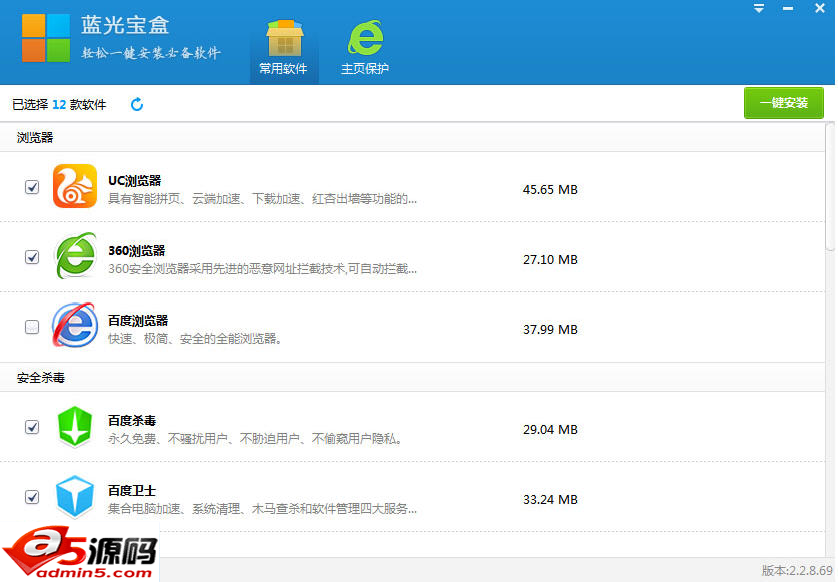Viewport: 838px width, 582px height.
Task: Click 永久免费 description of 百度杀毒
Action: point(255,439)
